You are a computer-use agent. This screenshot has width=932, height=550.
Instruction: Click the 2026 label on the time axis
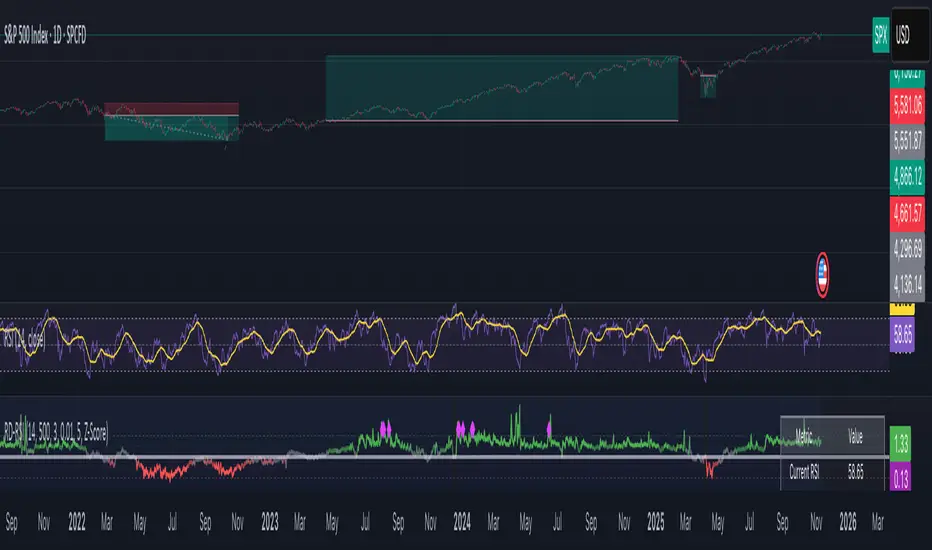(848, 523)
